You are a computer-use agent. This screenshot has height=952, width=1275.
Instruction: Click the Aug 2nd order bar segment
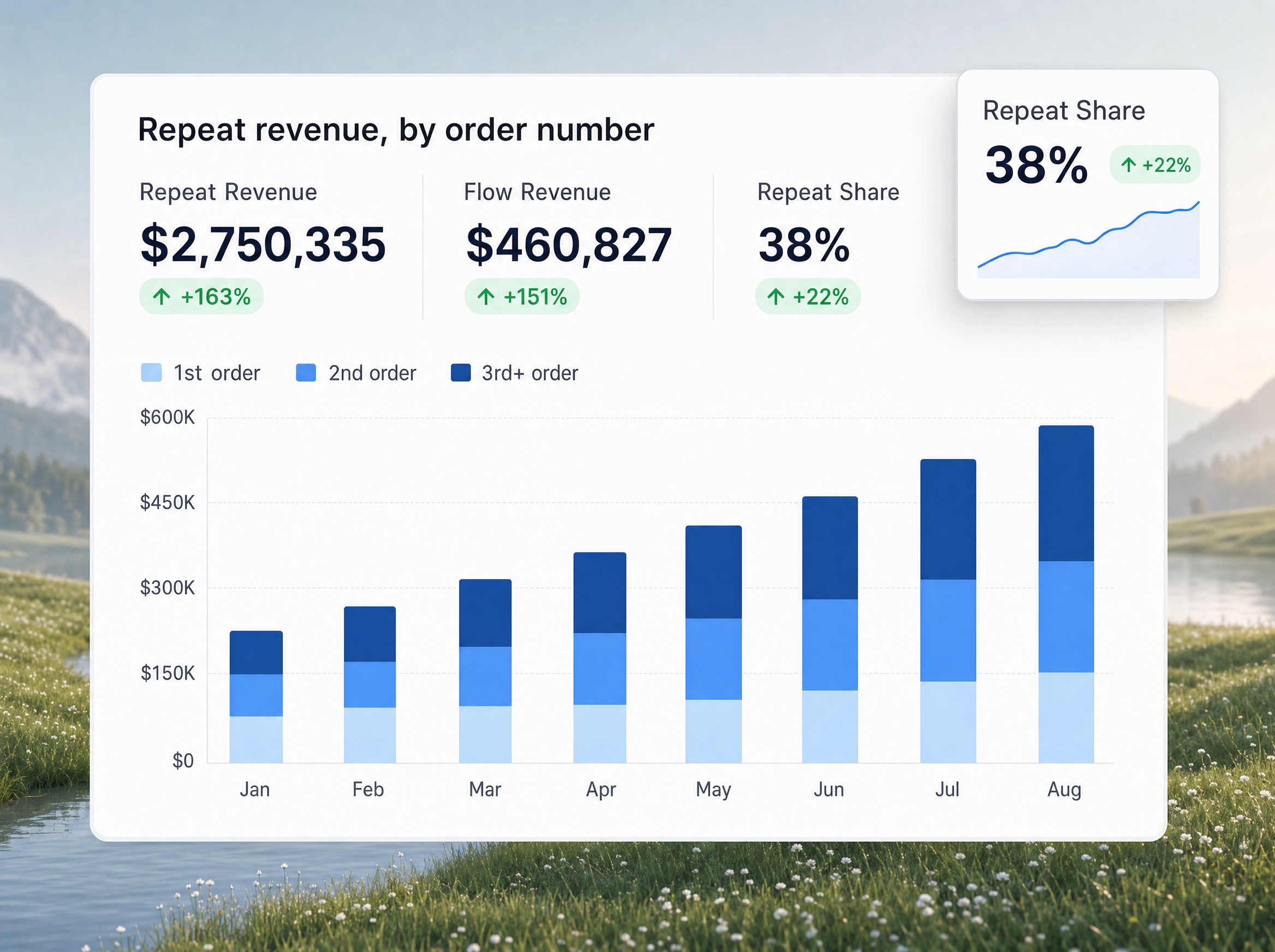[1066, 617]
